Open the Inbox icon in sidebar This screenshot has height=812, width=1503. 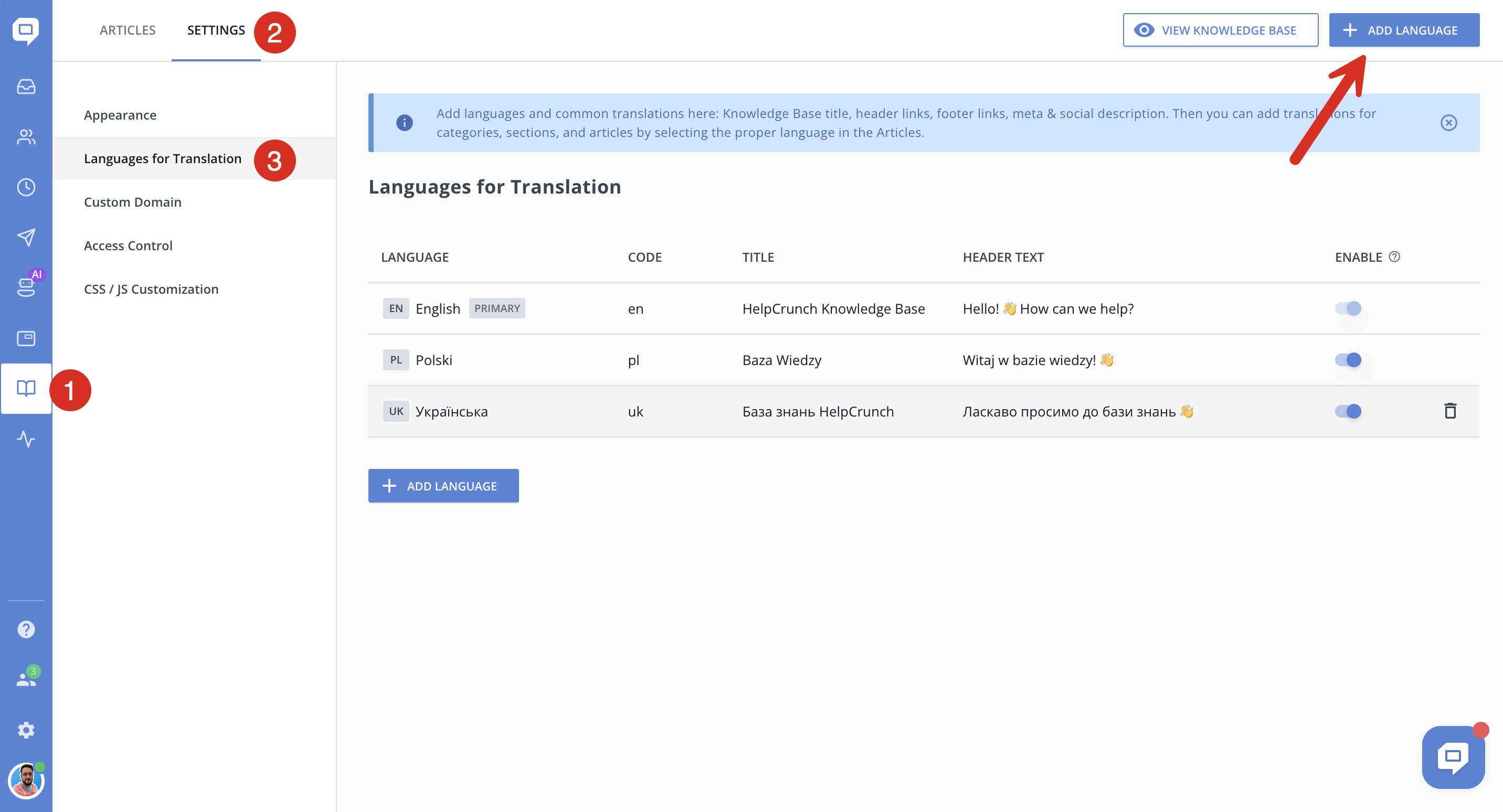point(26,87)
